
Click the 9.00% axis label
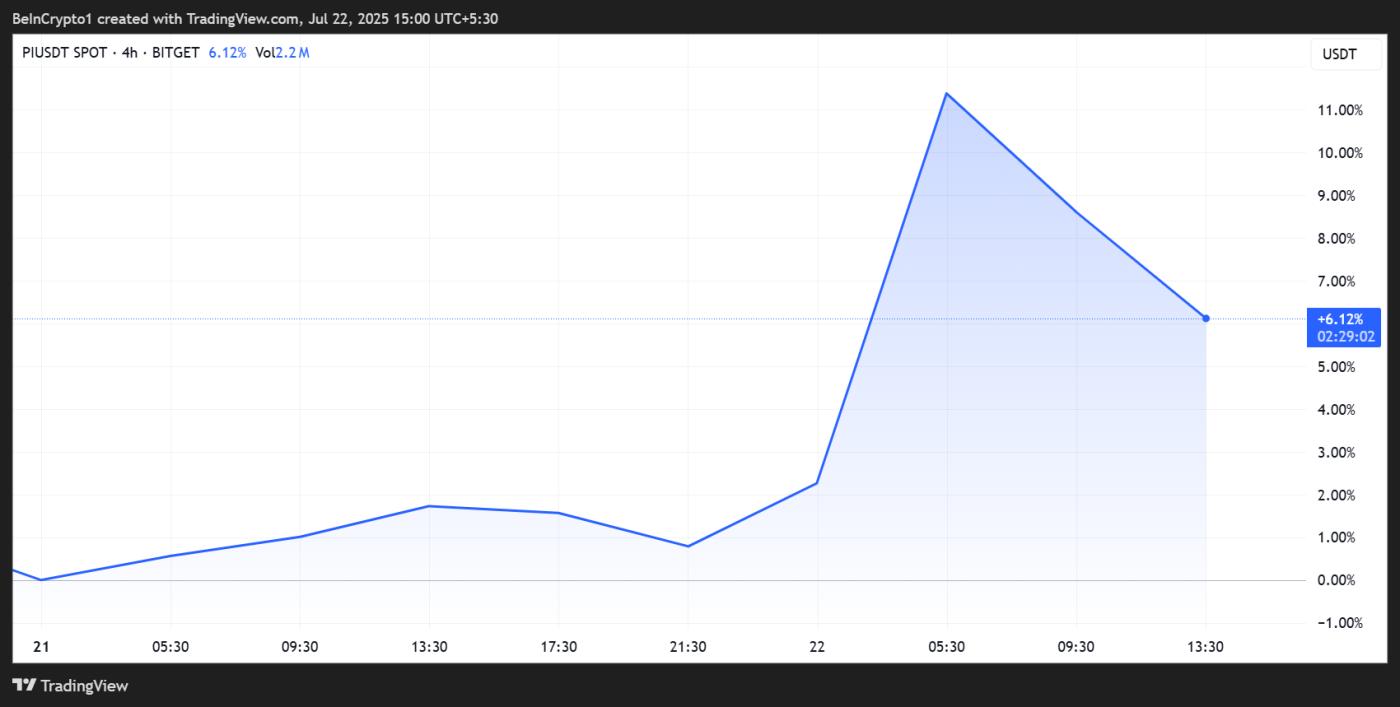(1338, 196)
